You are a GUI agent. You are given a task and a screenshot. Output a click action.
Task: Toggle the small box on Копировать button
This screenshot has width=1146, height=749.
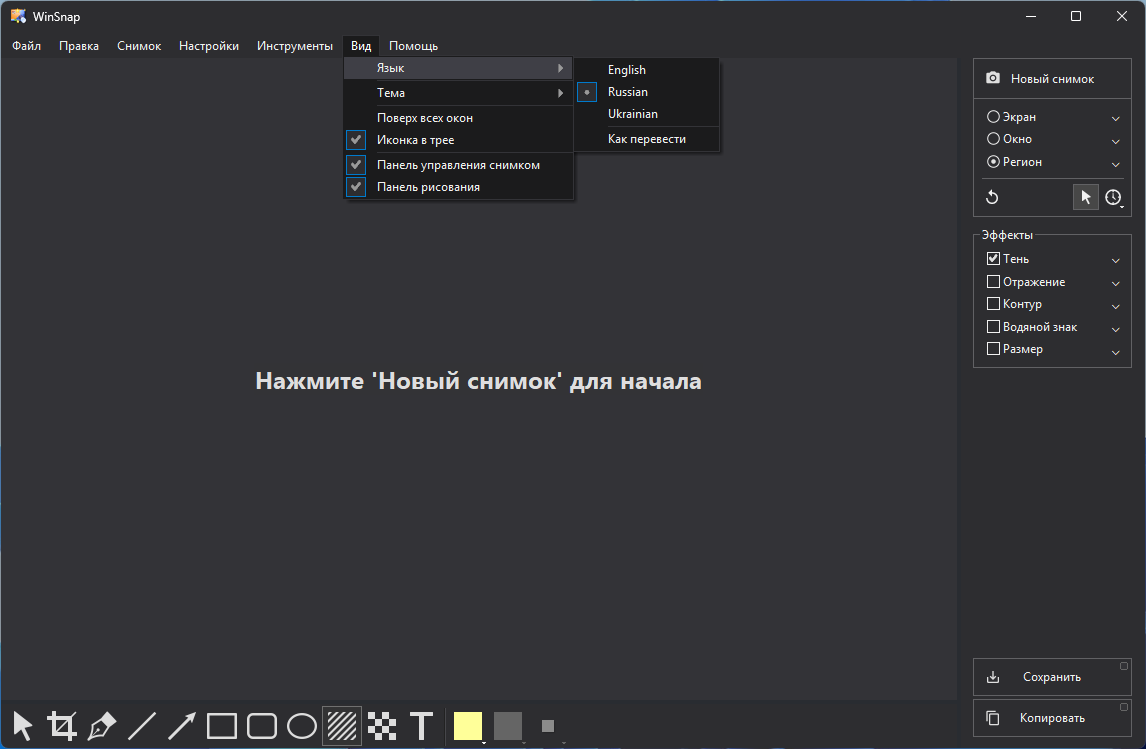(1124, 707)
